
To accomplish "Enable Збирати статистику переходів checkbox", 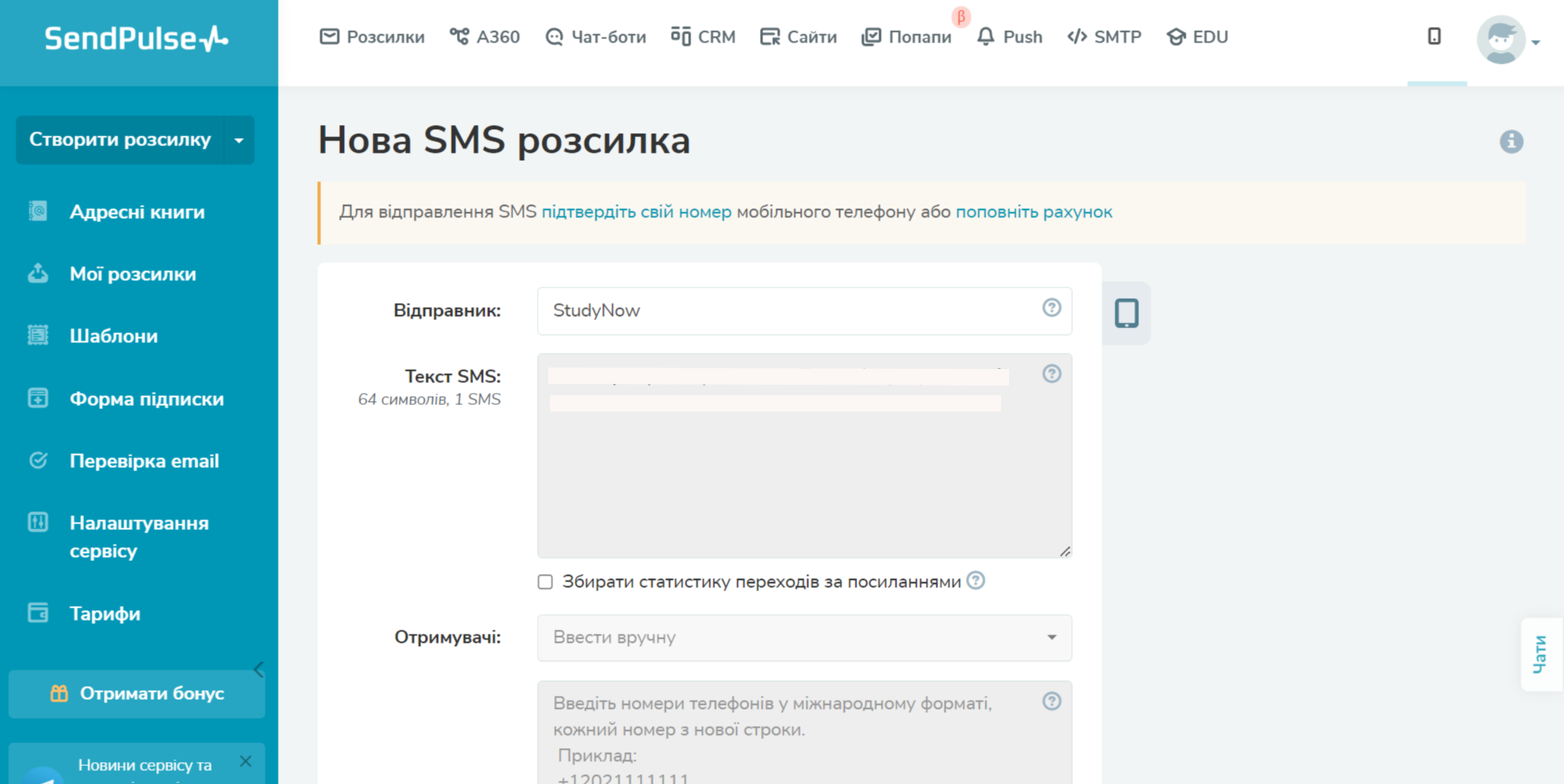I will point(545,581).
